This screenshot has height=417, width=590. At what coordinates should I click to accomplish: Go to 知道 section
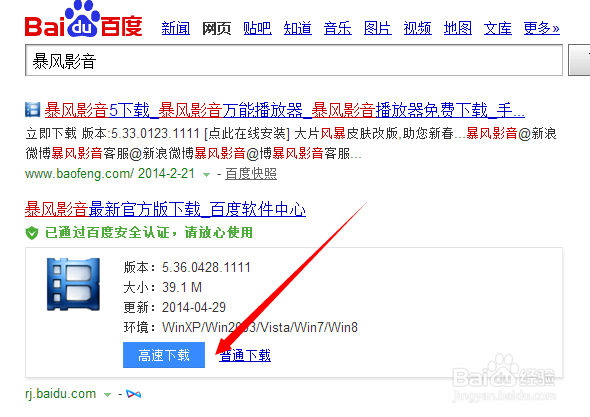(298, 28)
